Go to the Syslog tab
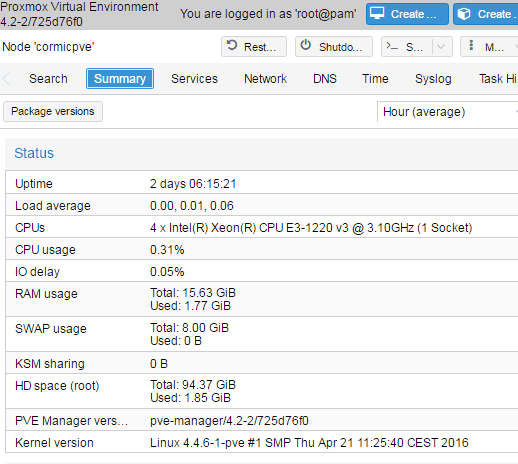 (433, 79)
